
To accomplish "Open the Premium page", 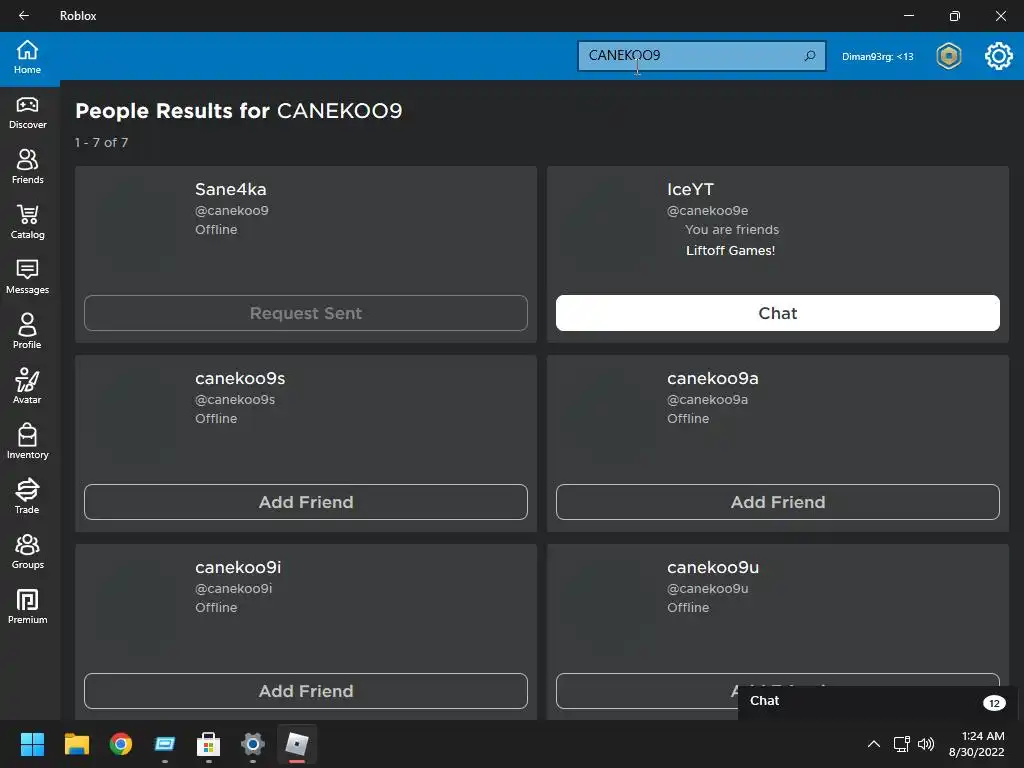I will pyautogui.click(x=27, y=607).
